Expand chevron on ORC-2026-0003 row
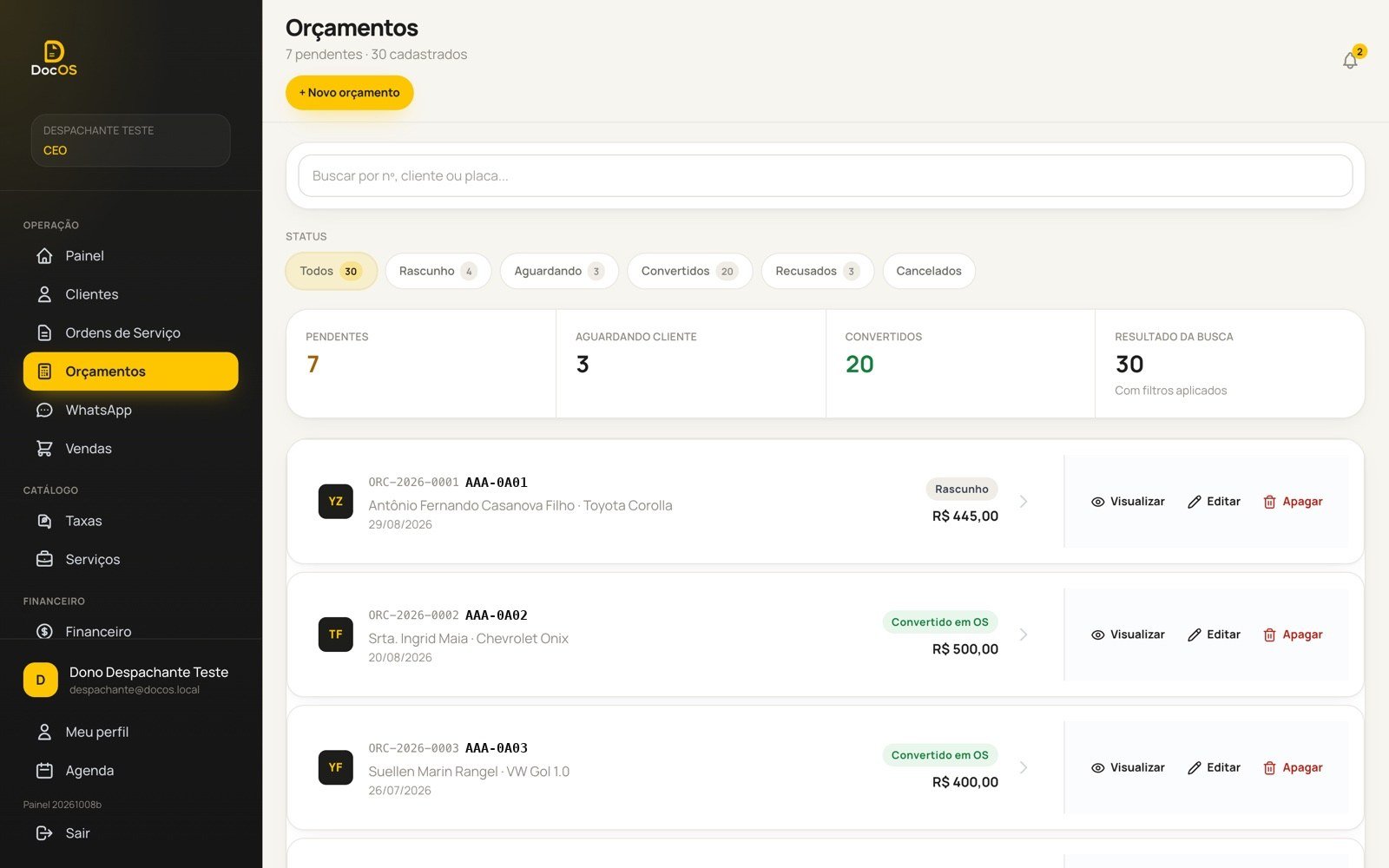This screenshot has height=868, width=1389. [x=1024, y=767]
